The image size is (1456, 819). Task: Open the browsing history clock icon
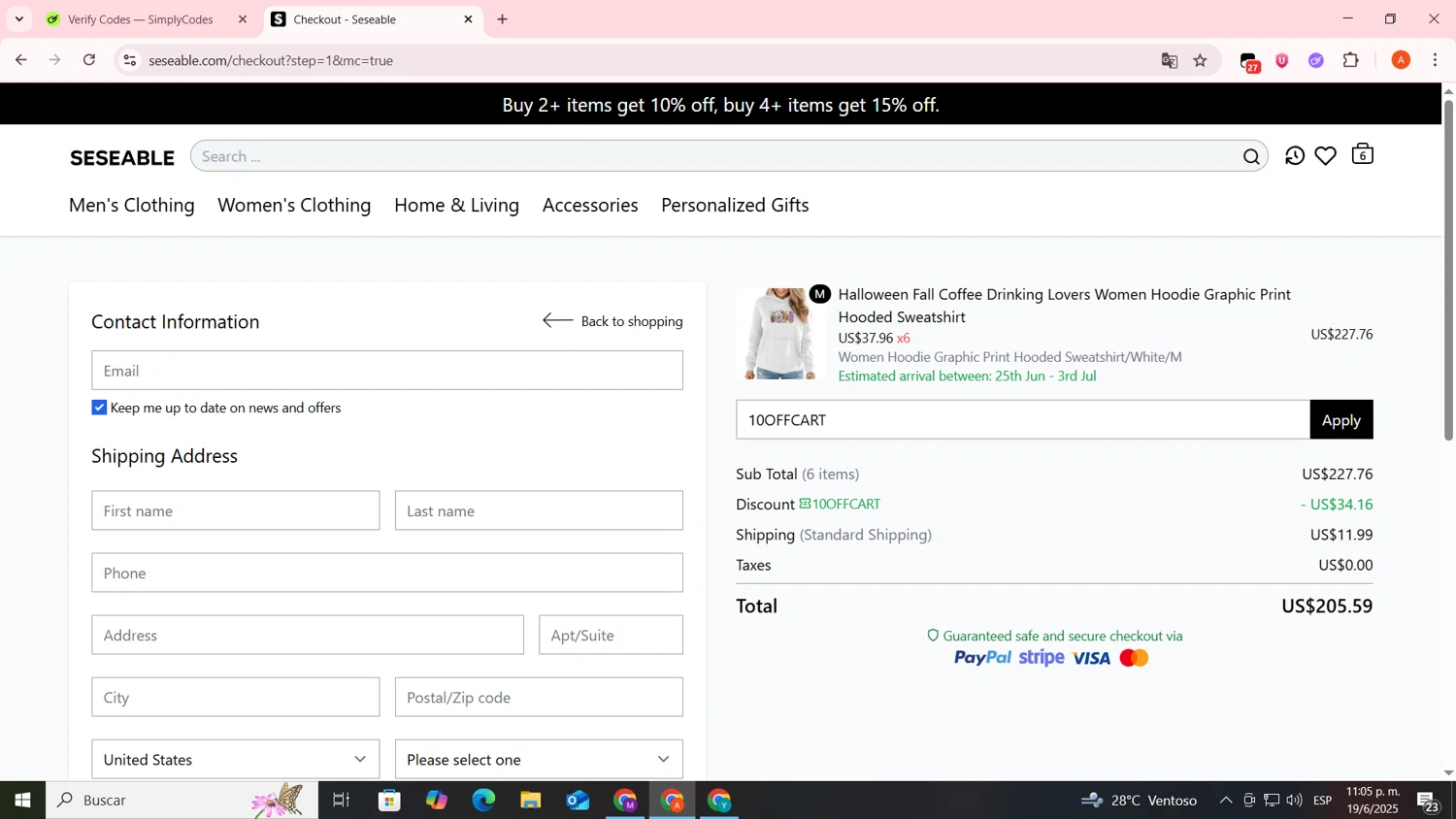[x=1294, y=155]
